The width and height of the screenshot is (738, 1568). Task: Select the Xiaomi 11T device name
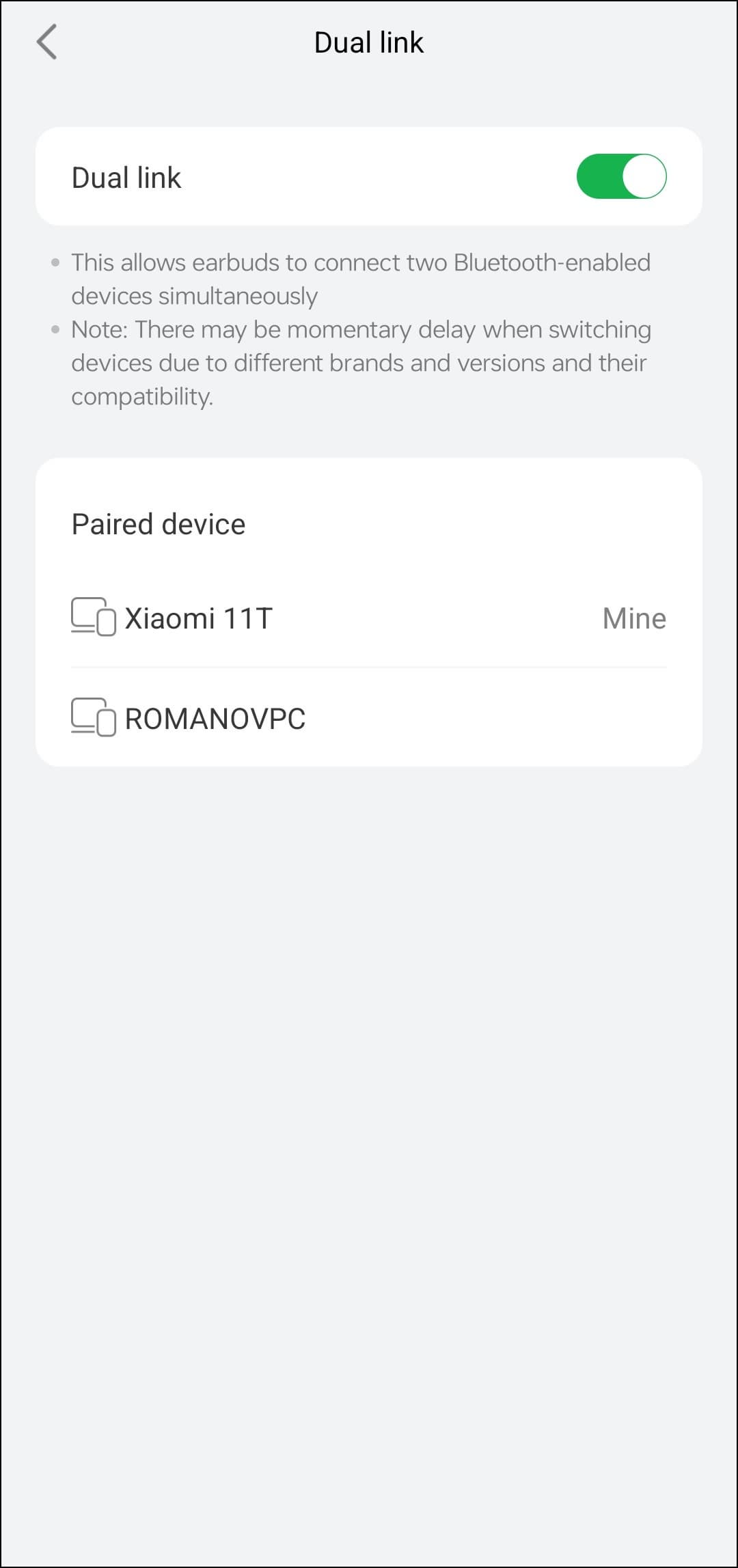point(198,618)
